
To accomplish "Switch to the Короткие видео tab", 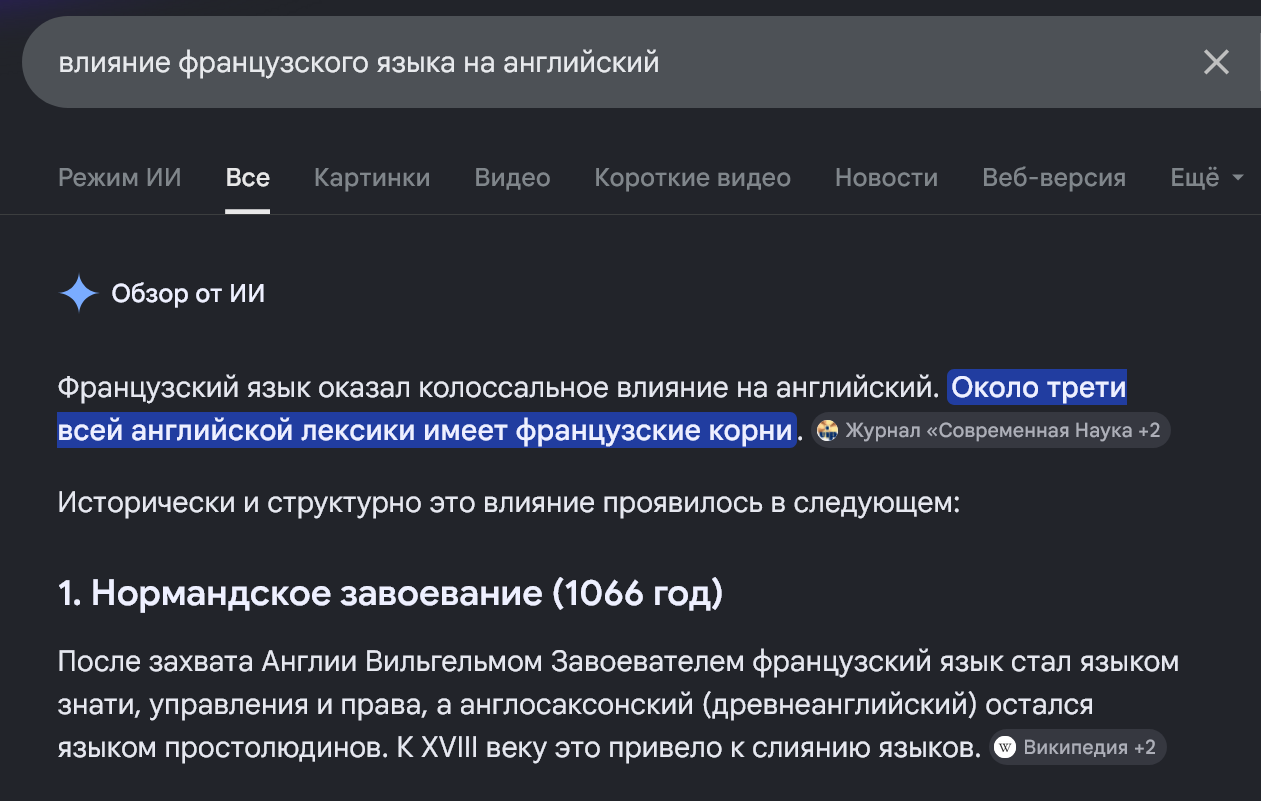I will pyautogui.click(x=692, y=178).
